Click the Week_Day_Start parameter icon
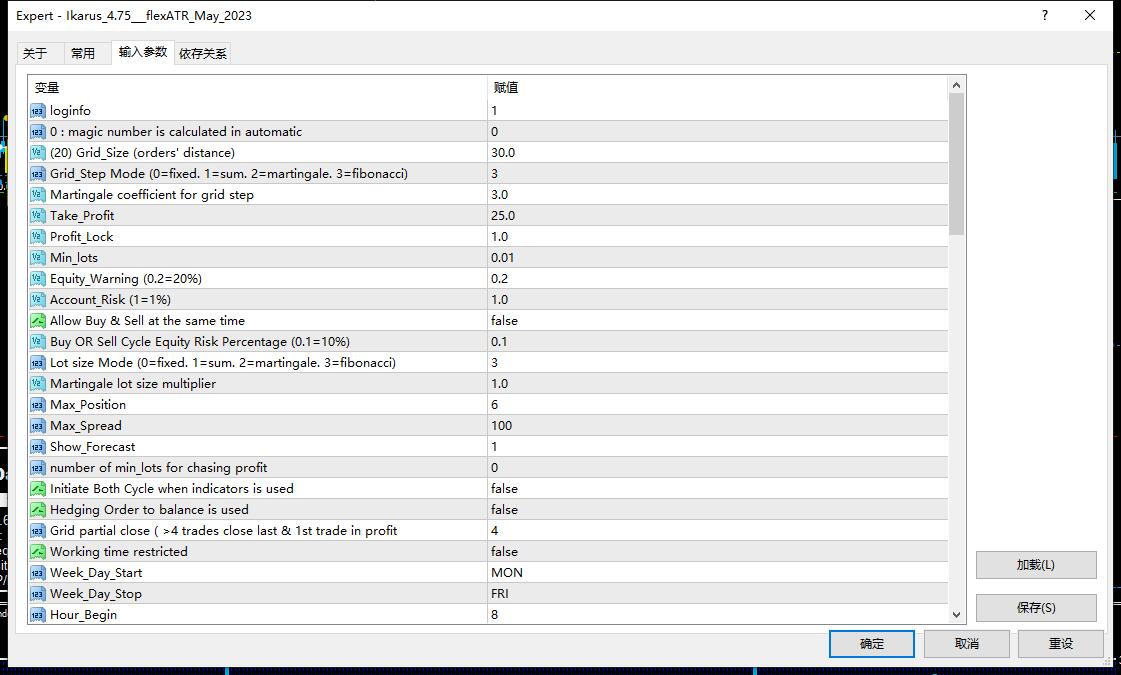The width and height of the screenshot is (1121, 675). pos(38,573)
